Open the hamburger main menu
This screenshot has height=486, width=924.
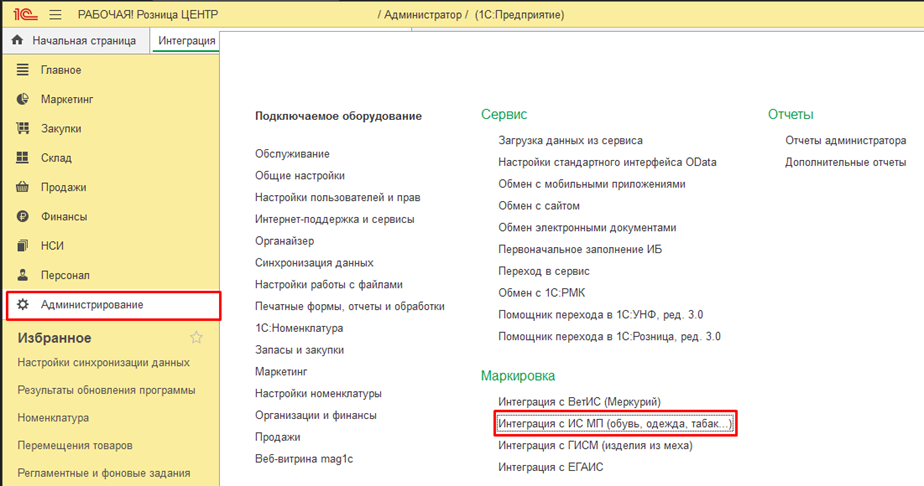tap(55, 15)
